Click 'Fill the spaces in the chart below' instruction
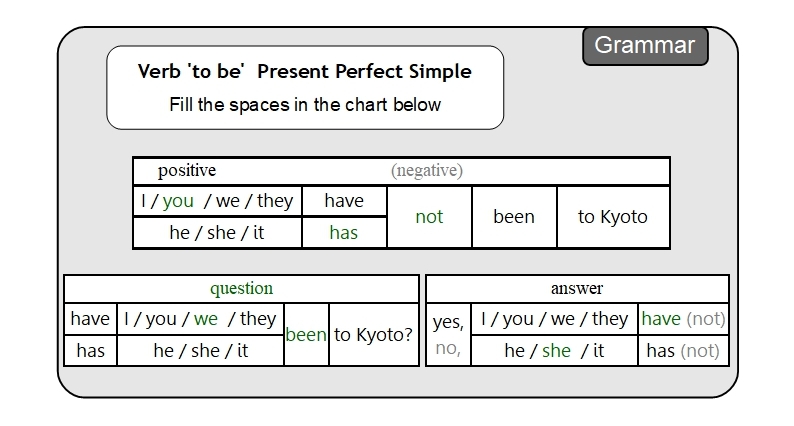Screen dimensions: 794x426 tap(304, 104)
